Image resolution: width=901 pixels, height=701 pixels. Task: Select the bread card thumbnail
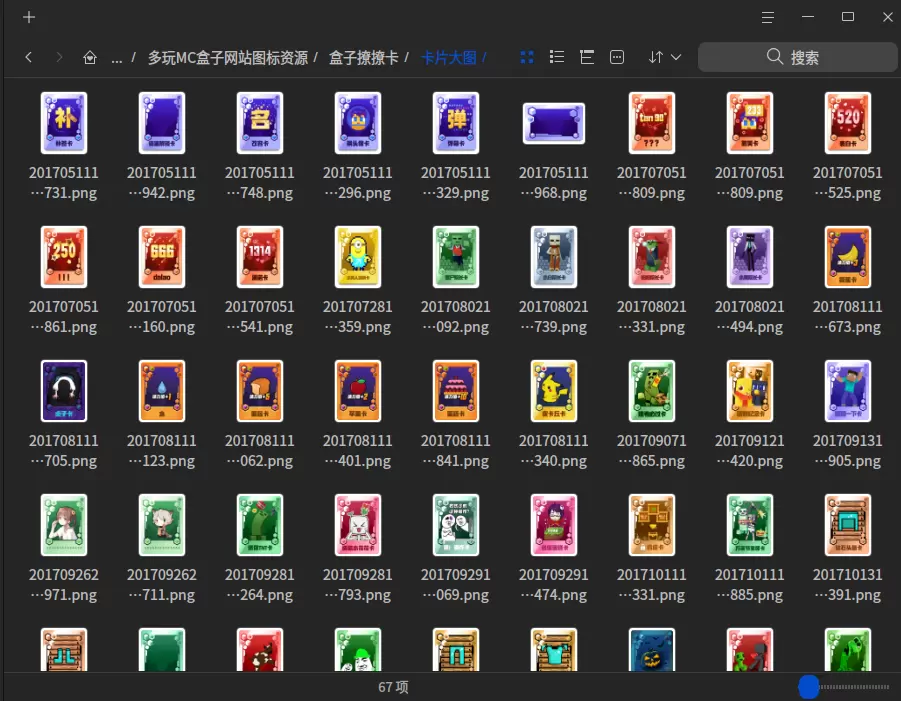[x=260, y=391]
